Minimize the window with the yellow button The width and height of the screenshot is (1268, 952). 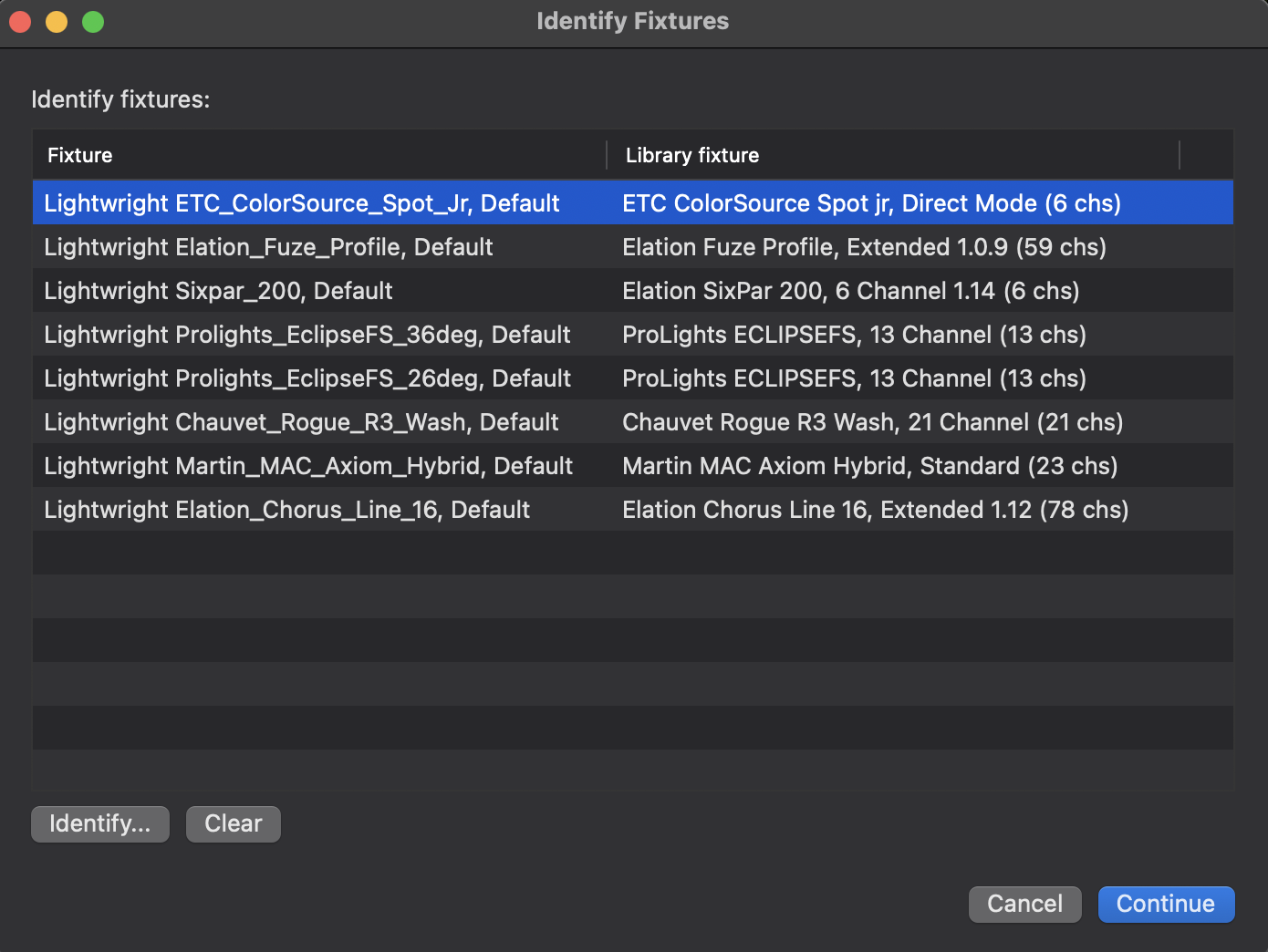click(x=57, y=21)
